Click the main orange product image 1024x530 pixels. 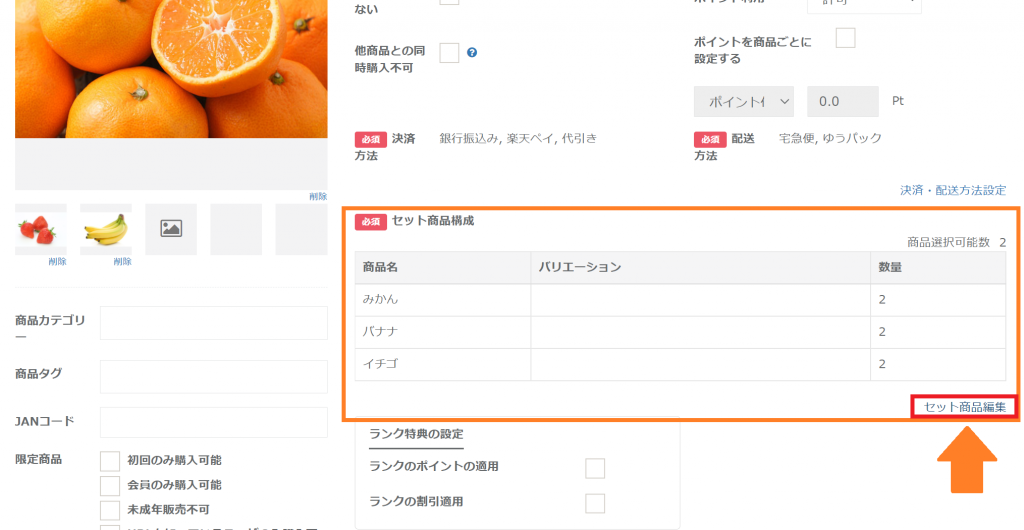point(171,69)
